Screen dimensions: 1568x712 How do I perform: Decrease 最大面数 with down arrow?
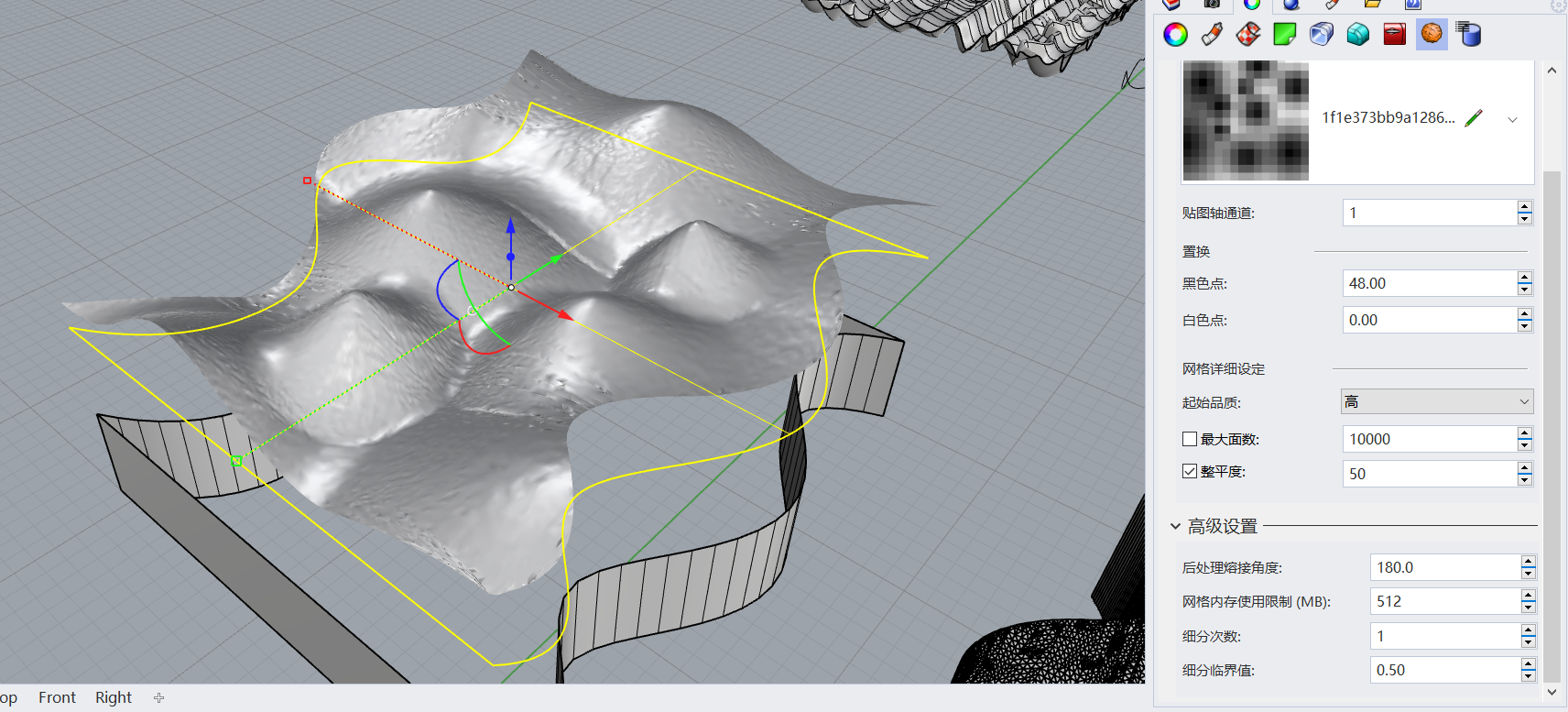pos(1524,445)
